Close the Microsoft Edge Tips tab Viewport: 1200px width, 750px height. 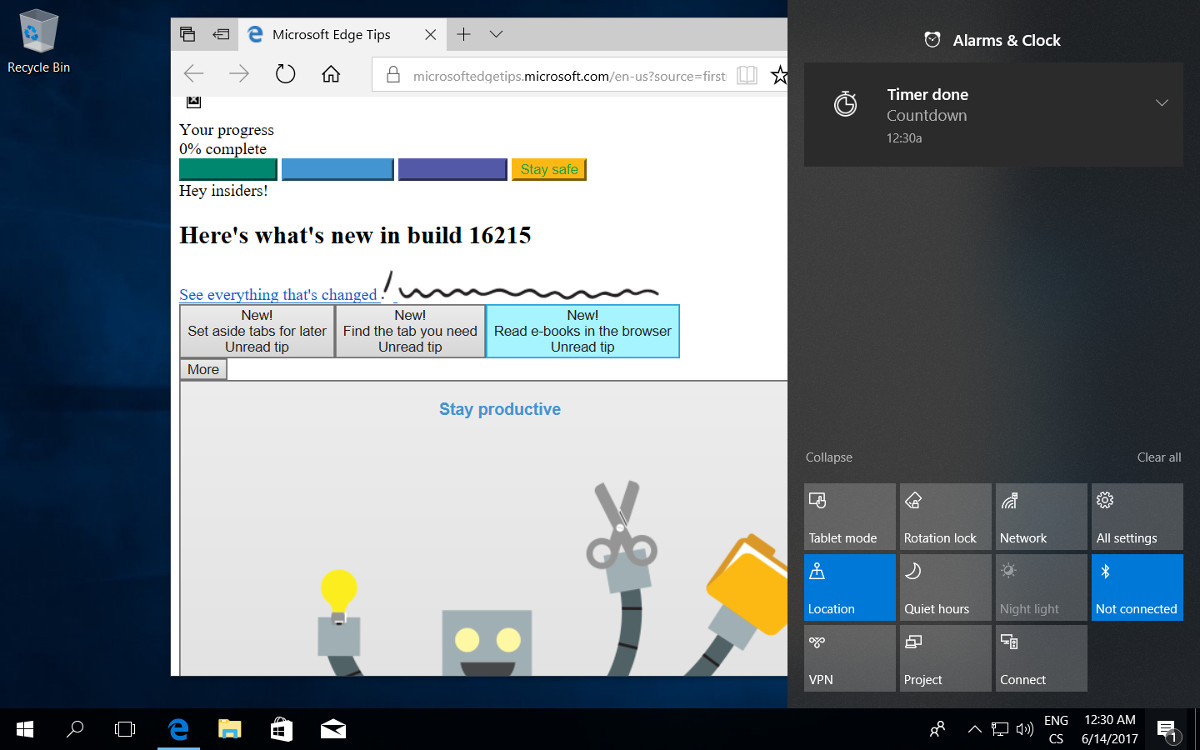[430, 34]
